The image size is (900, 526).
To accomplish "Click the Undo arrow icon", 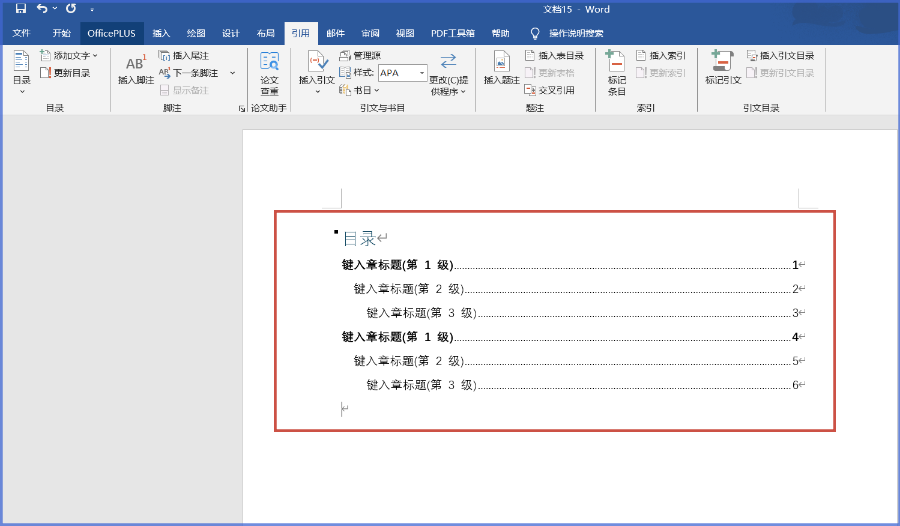I will (x=42, y=9).
